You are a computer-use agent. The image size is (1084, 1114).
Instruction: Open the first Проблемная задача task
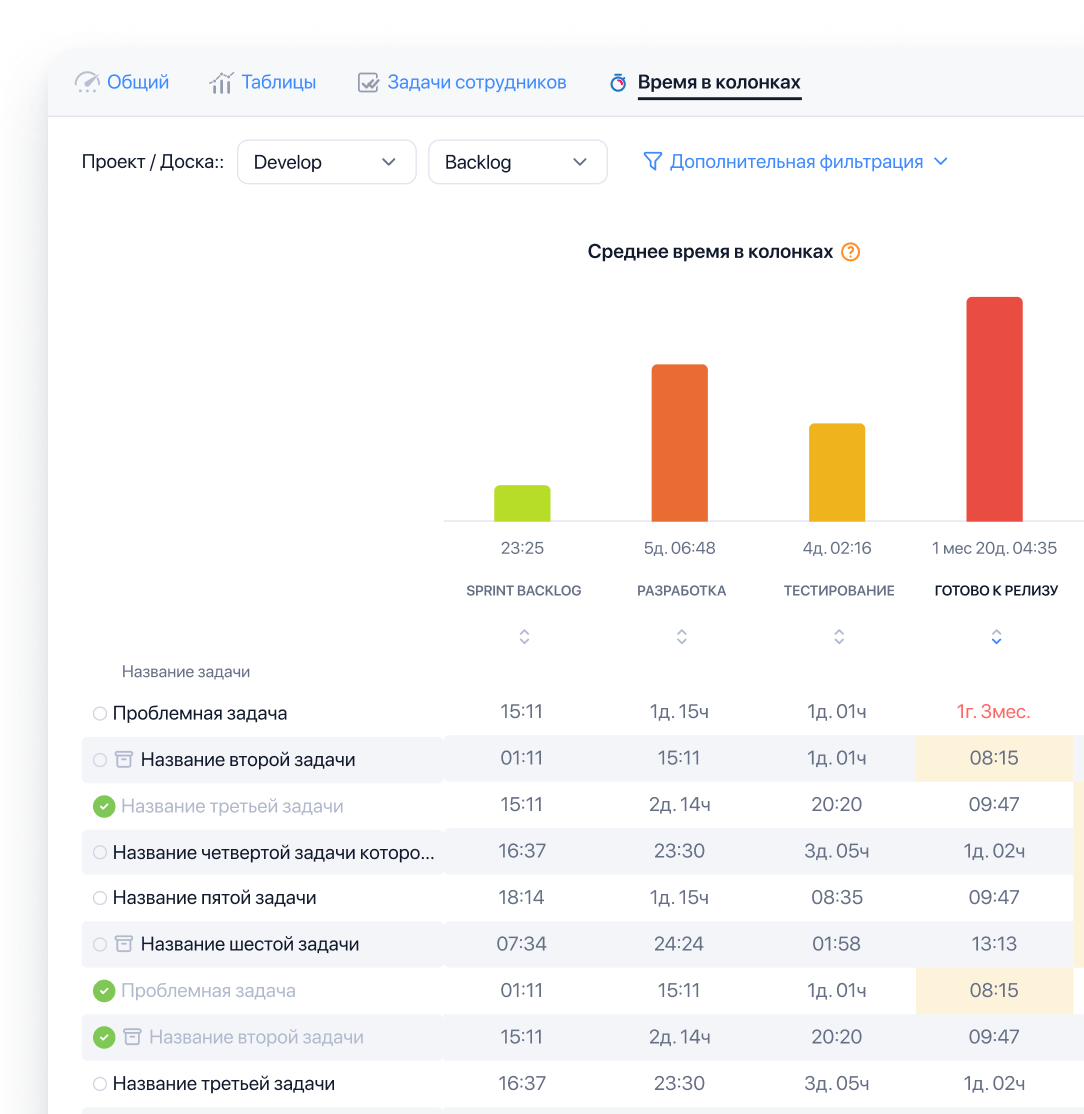tap(199, 714)
